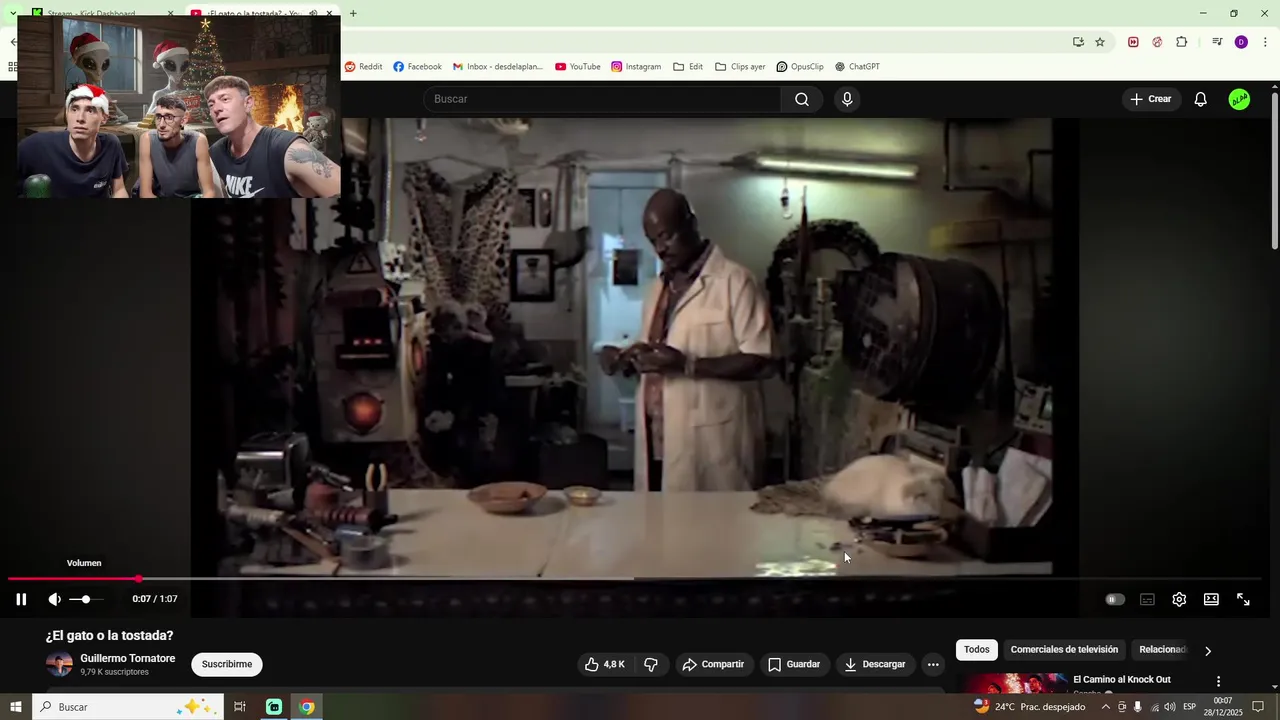Open YouTube notifications bell
1280x720 pixels.
tap(1201, 99)
